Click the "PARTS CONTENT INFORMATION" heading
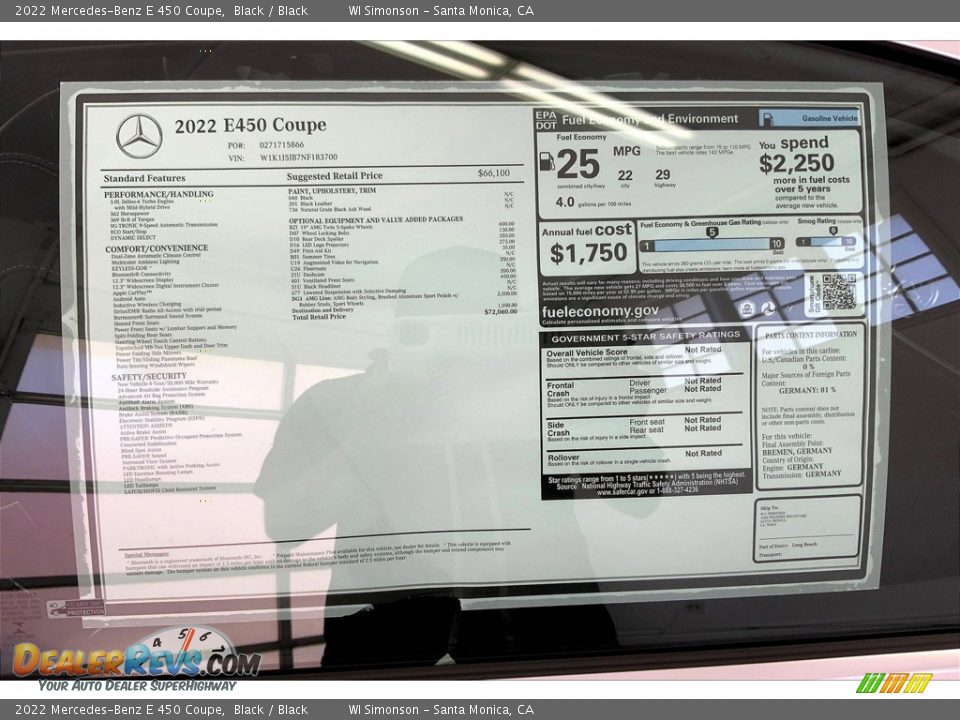Image resolution: width=960 pixels, height=720 pixels. [811, 335]
